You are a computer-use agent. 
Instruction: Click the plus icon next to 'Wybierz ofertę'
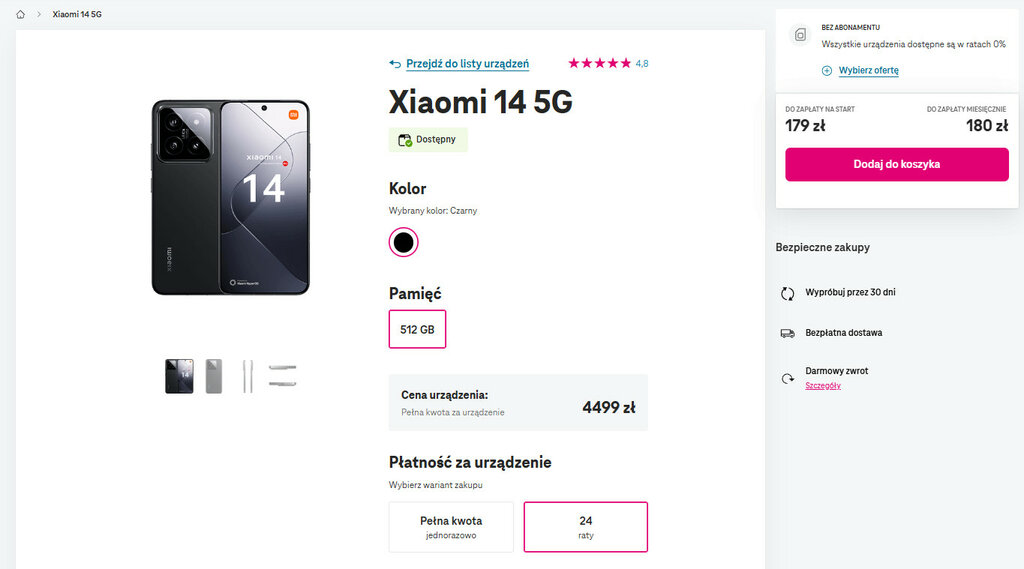click(827, 71)
